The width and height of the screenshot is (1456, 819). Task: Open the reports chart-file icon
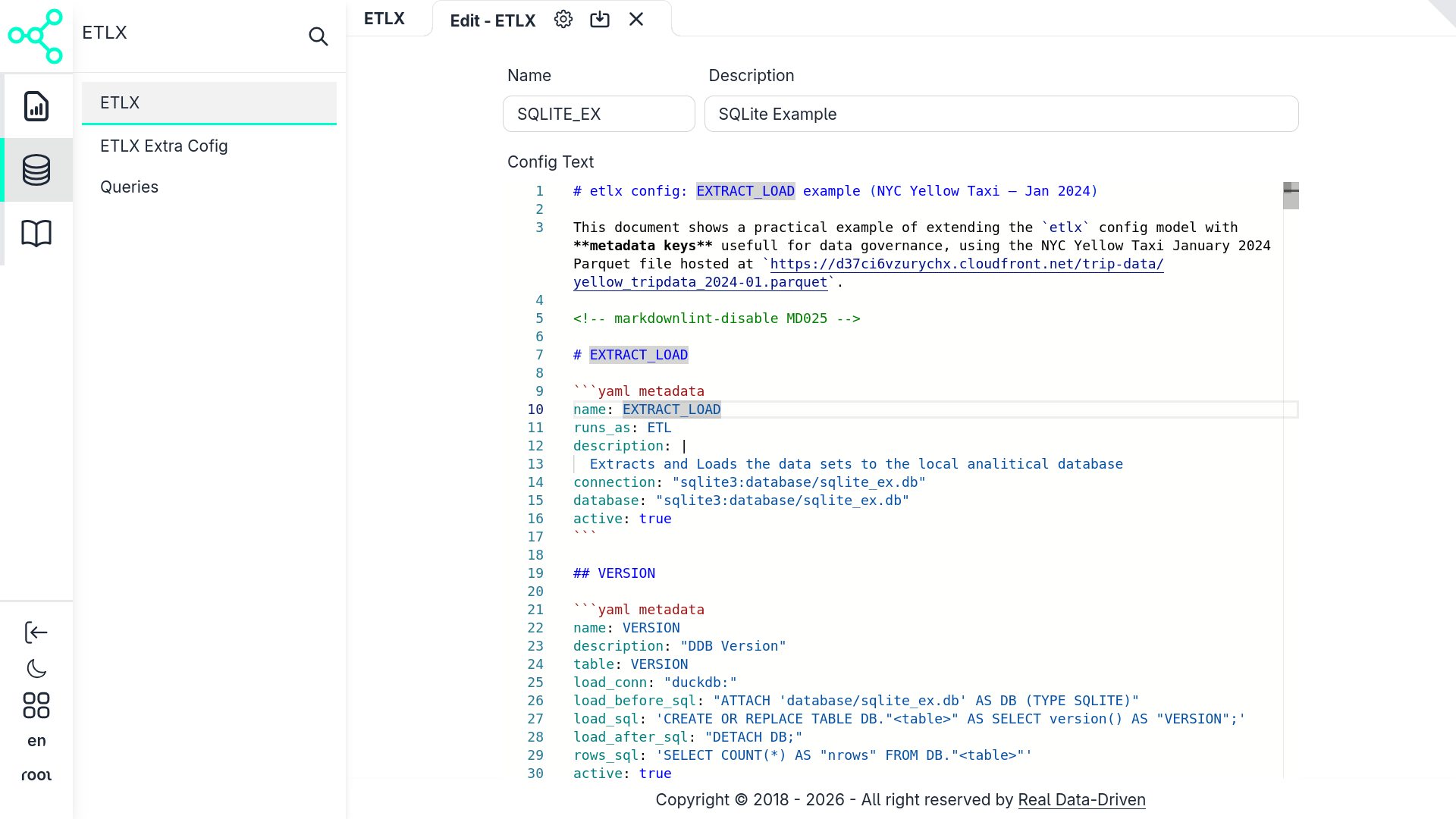point(36,106)
